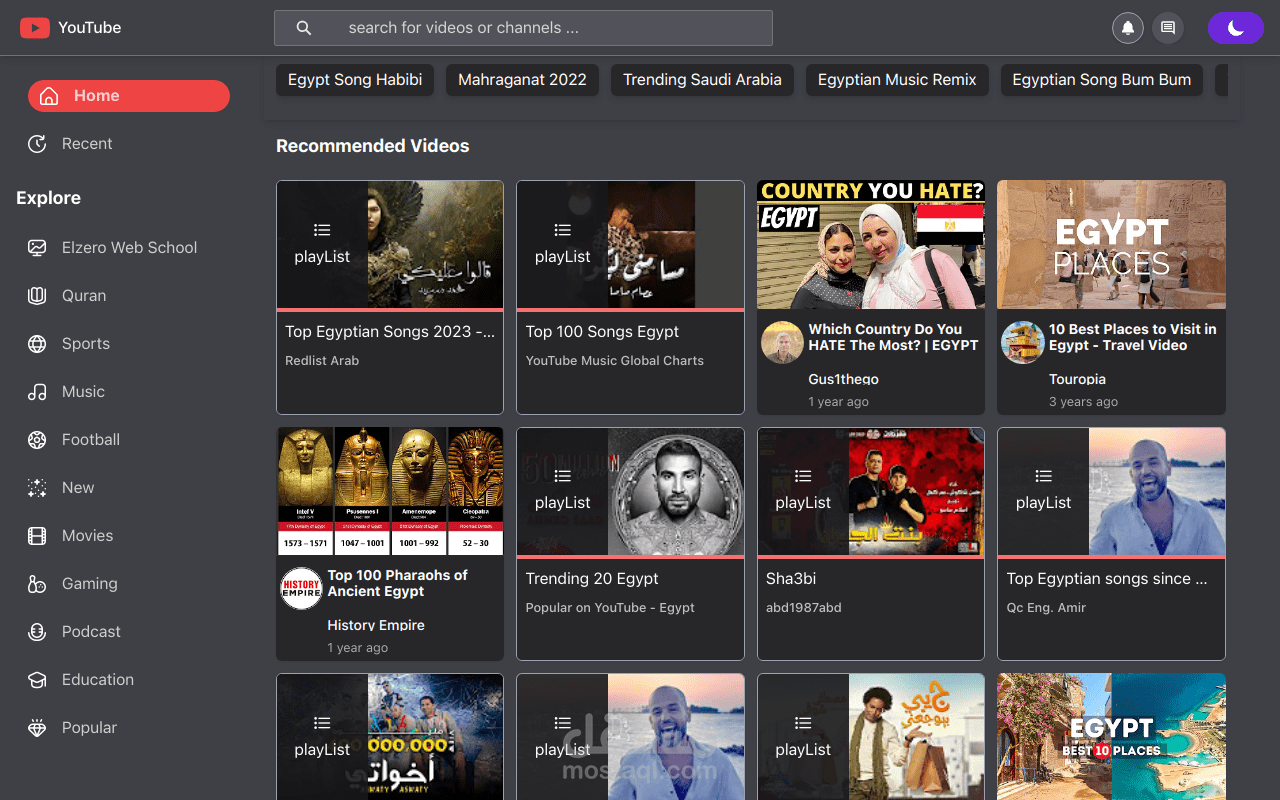Click the Education graduation cap icon
Viewport: 1280px width, 800px height.
pyautogui.click(x=37, y=680)
